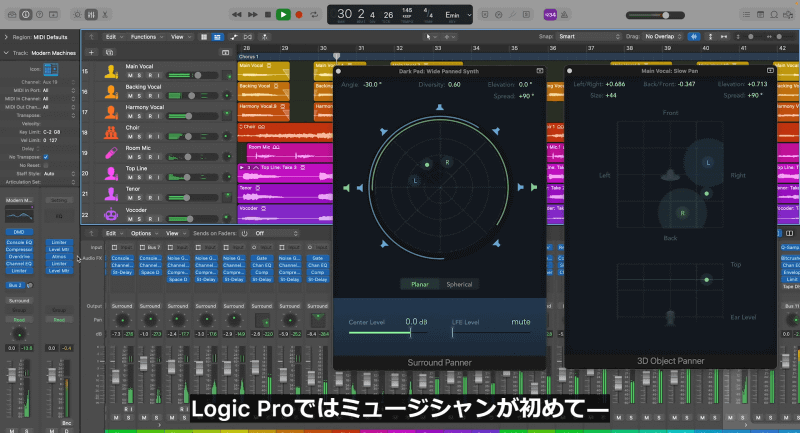Click the top center speaker icon in Surround Panner
This screenshot has height=433, width=800.
tap(439, 107)
